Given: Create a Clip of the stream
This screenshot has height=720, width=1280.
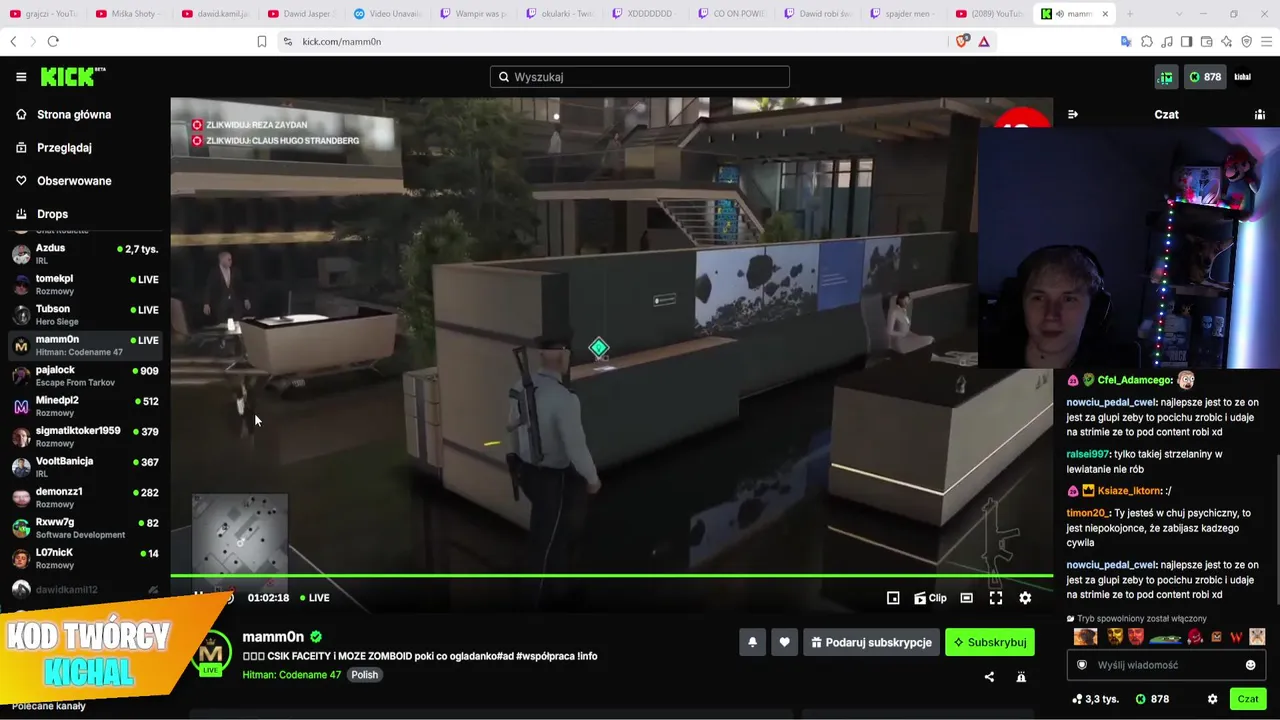Looking at the screenshot, I should point(930,598).
